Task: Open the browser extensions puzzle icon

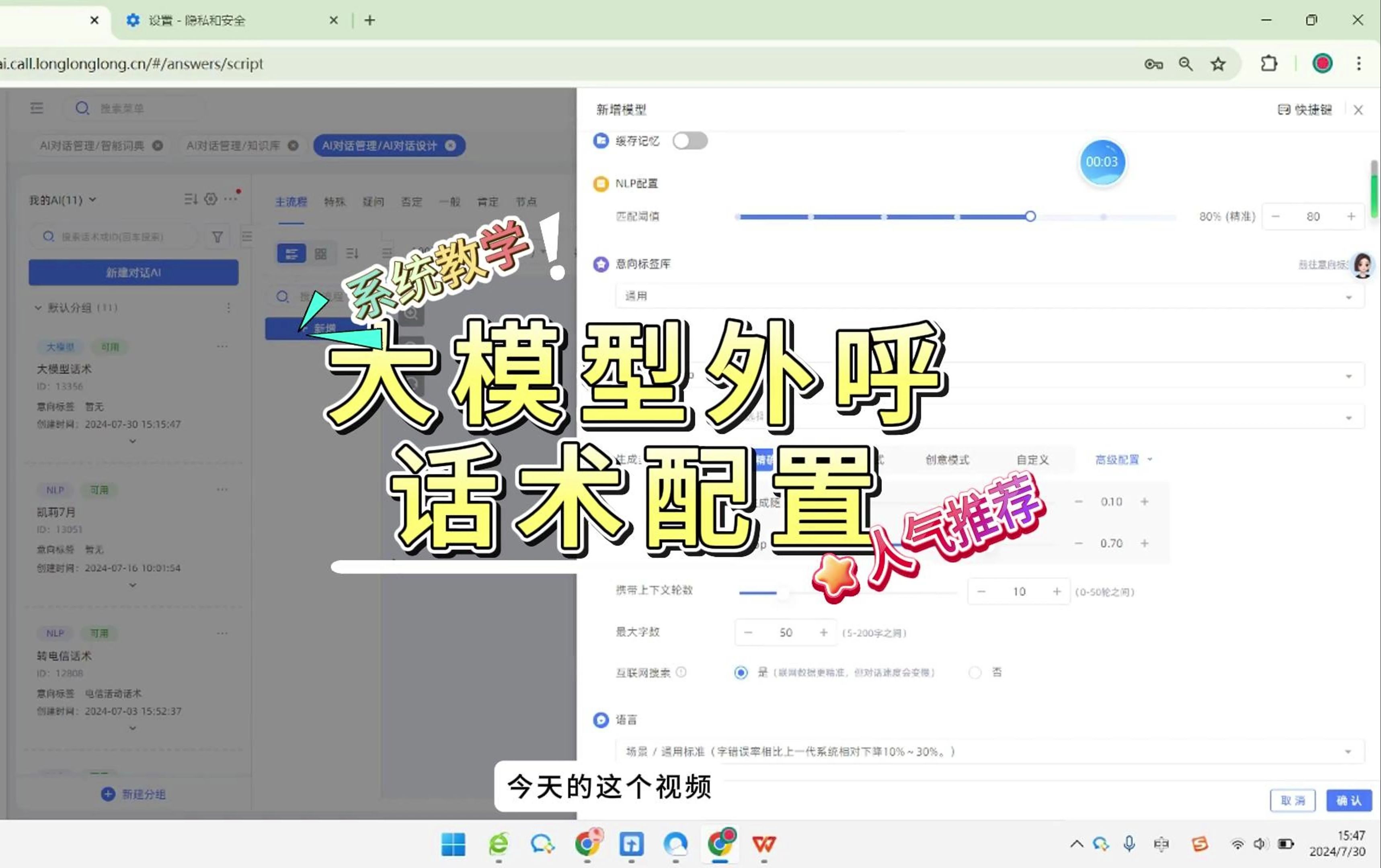Action: pos(1269,63)
